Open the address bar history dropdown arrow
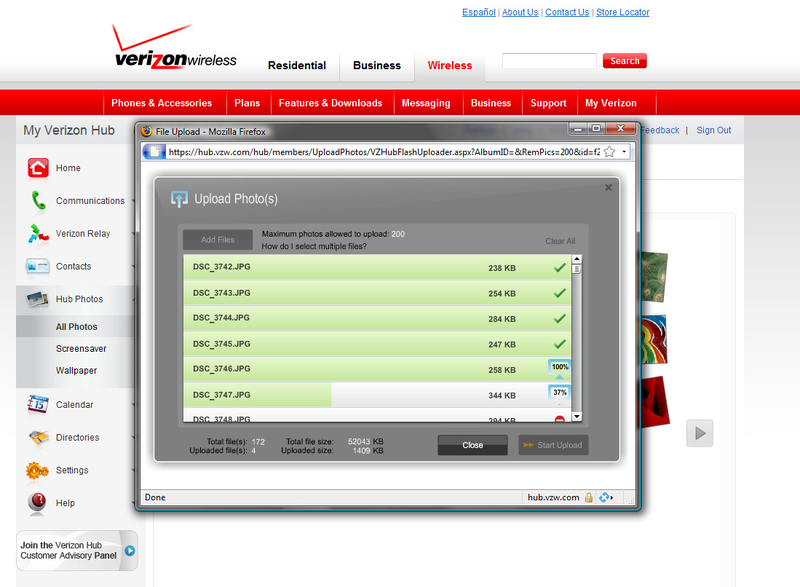The height and width of the screenshot is (587, 800). 624,152
